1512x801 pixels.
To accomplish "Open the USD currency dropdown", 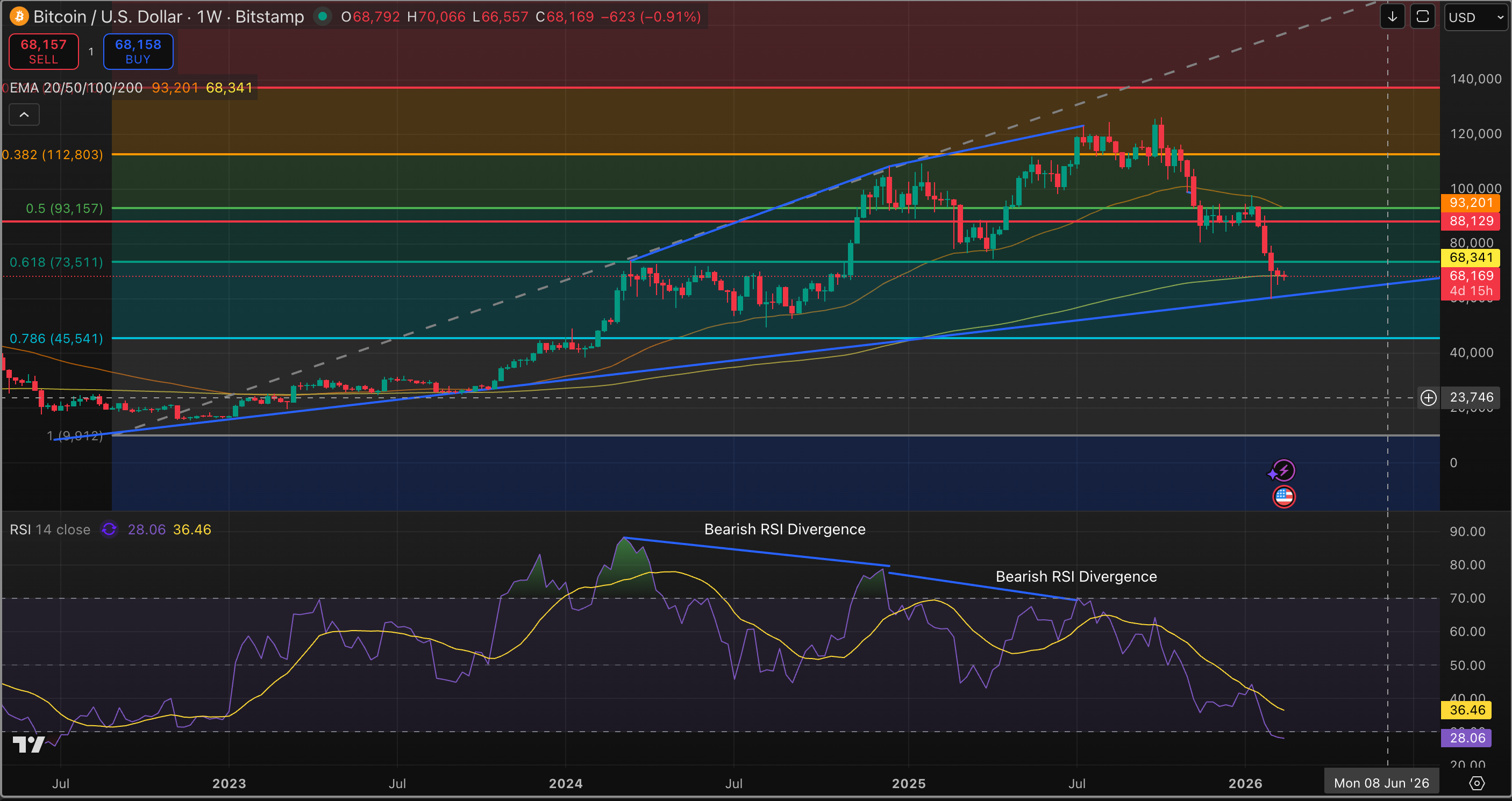I will (1475, 17).
